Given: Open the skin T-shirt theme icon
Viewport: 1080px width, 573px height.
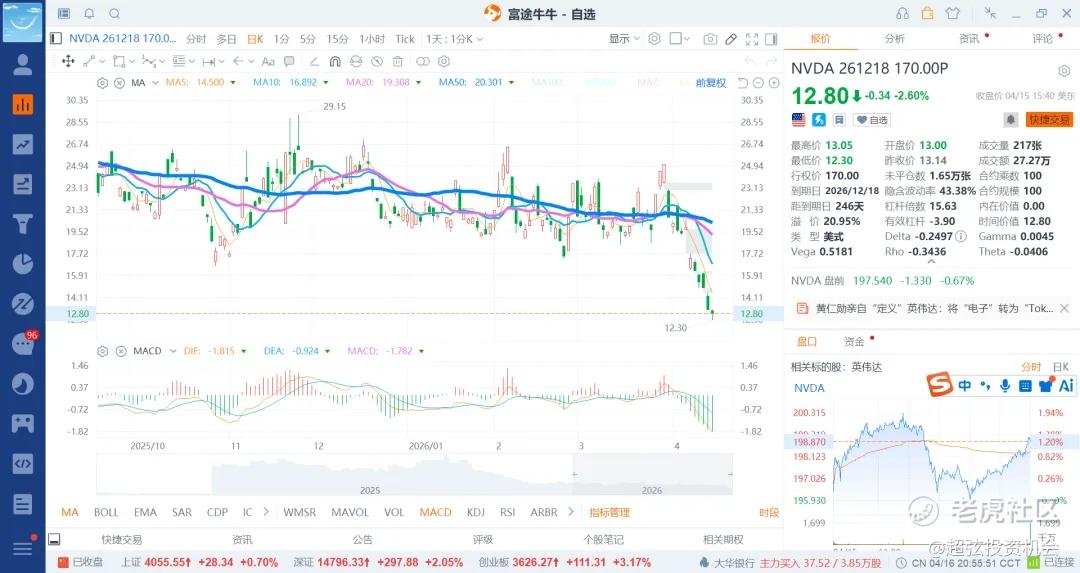Looking at the screenshot, I should (x=953, y=14).
